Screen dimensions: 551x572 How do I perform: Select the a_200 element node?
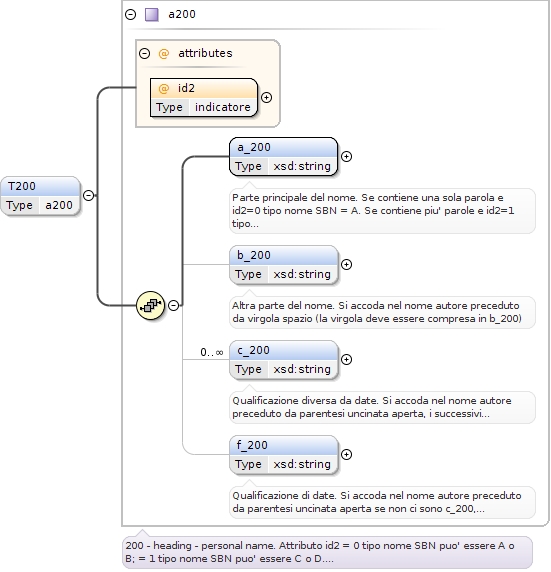click(284, 156)
